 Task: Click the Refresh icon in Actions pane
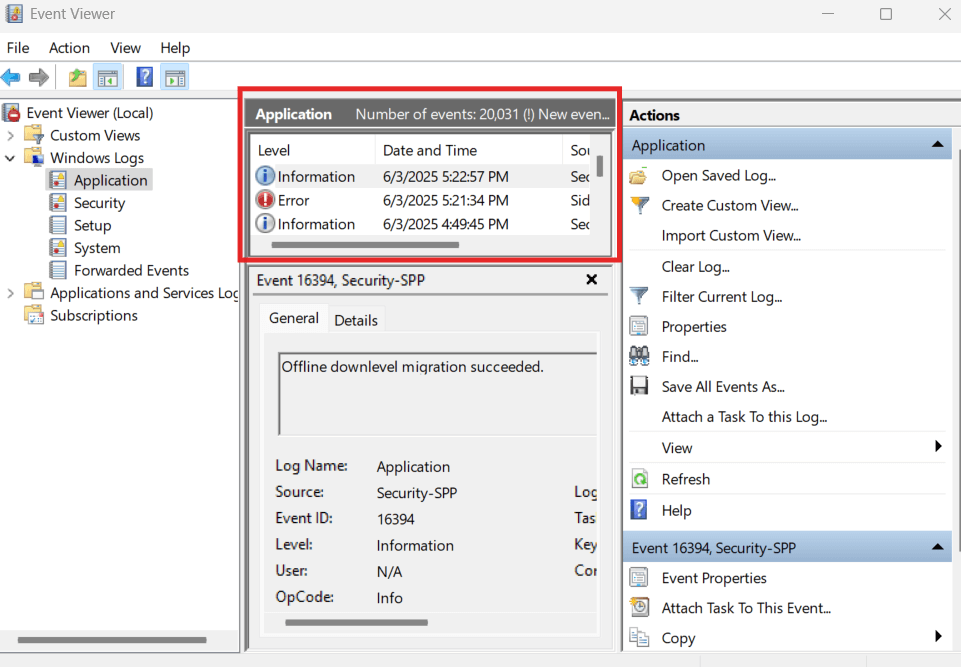click(639, 479)
